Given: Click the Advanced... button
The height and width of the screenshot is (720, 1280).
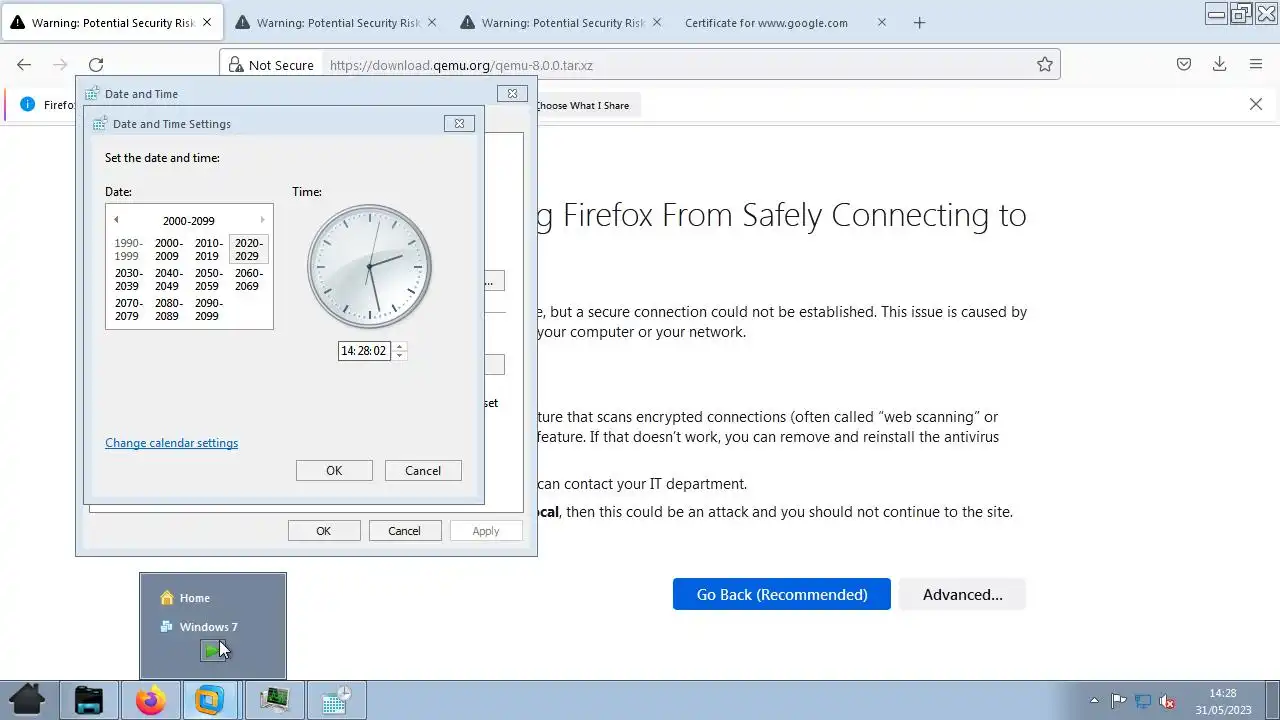Looking at the screenshot, I should tap(962, 594).
